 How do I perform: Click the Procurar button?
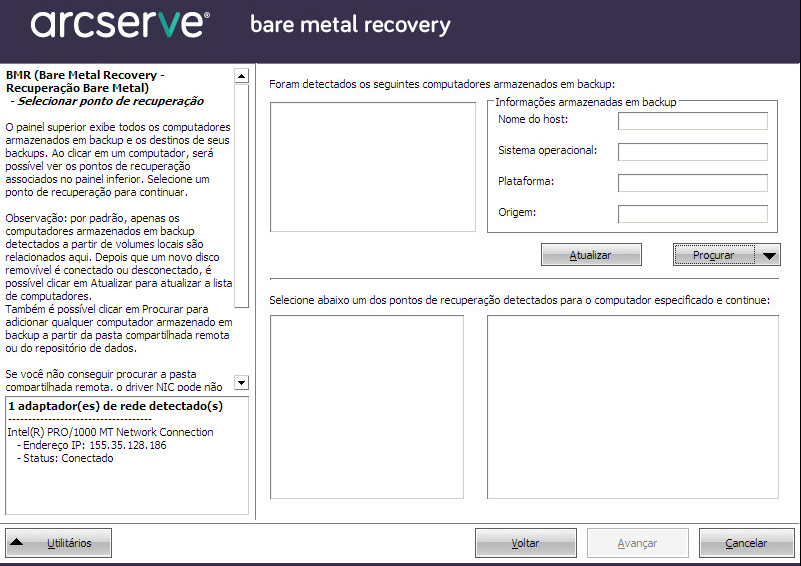714,254
